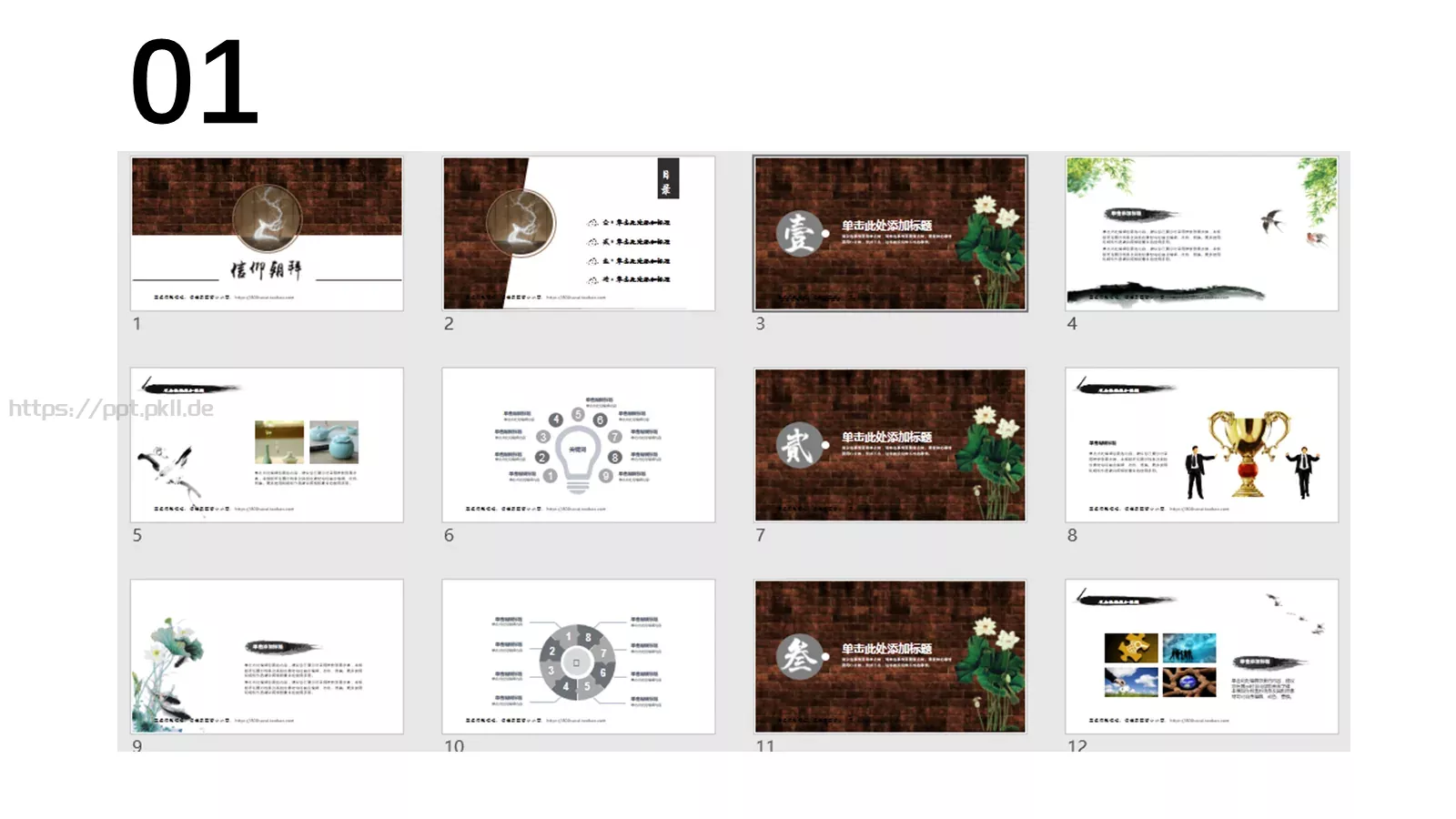This screenshot has width=1456, height=819.
Task: Open slide 2 table of contents thumbnail
Action: [x=579, y=234]
